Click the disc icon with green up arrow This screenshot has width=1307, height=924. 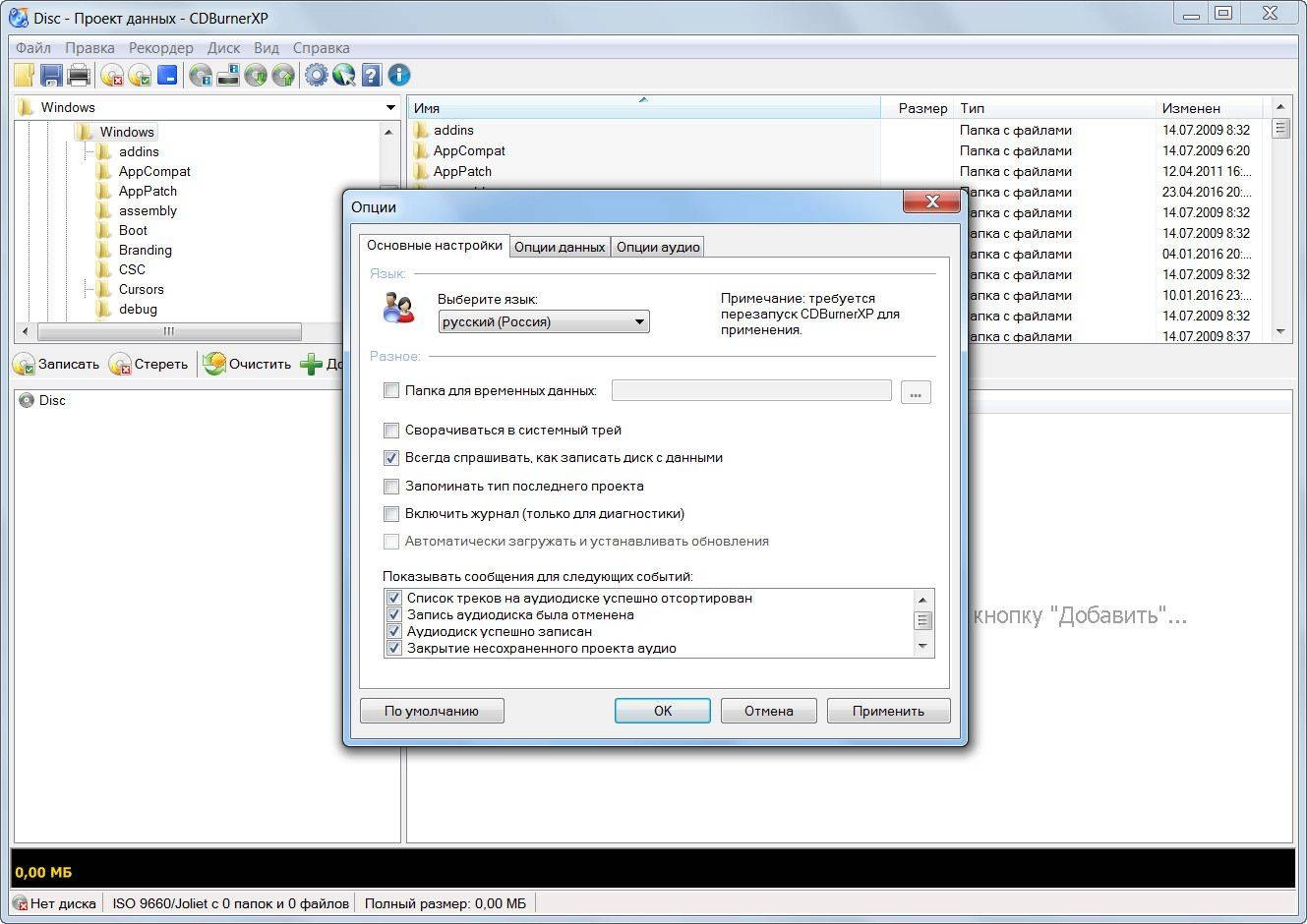[x=283, y=75]
